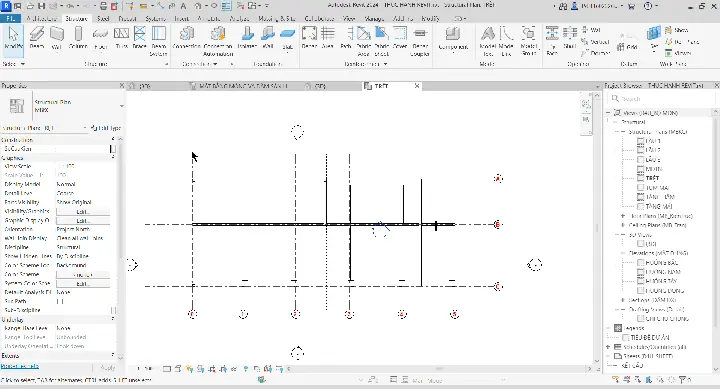Image resolution: width=720 pixels, height=389 pixels.
Task: Select the Beam System tool
Action: (159, 41)
